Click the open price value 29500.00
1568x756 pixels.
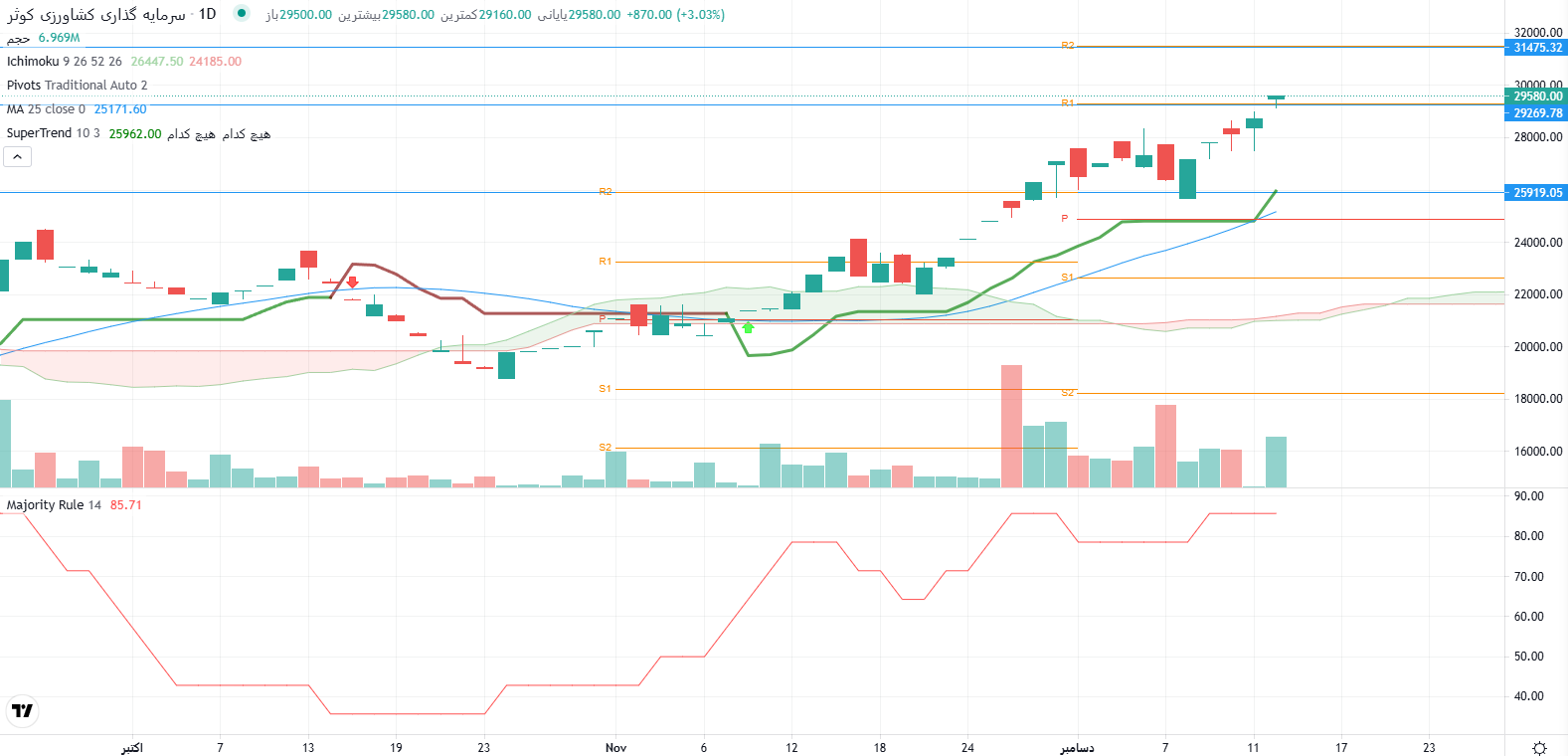click(x=305, y=15)
